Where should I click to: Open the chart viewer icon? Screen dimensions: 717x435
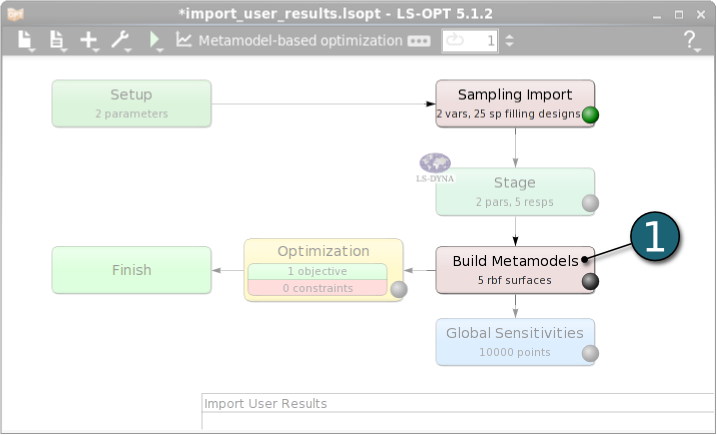184,40
